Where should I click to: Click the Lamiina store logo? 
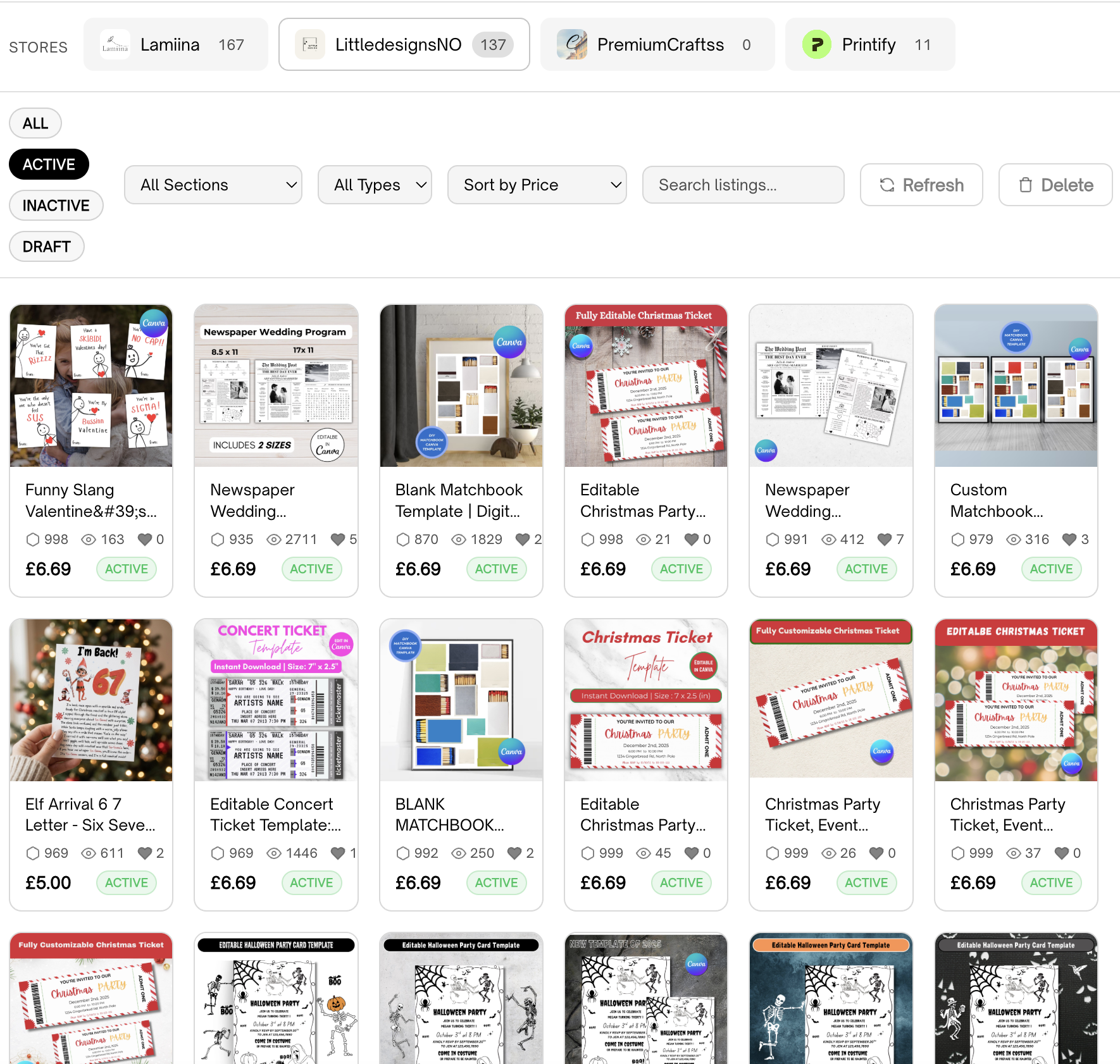pos(115,44)
